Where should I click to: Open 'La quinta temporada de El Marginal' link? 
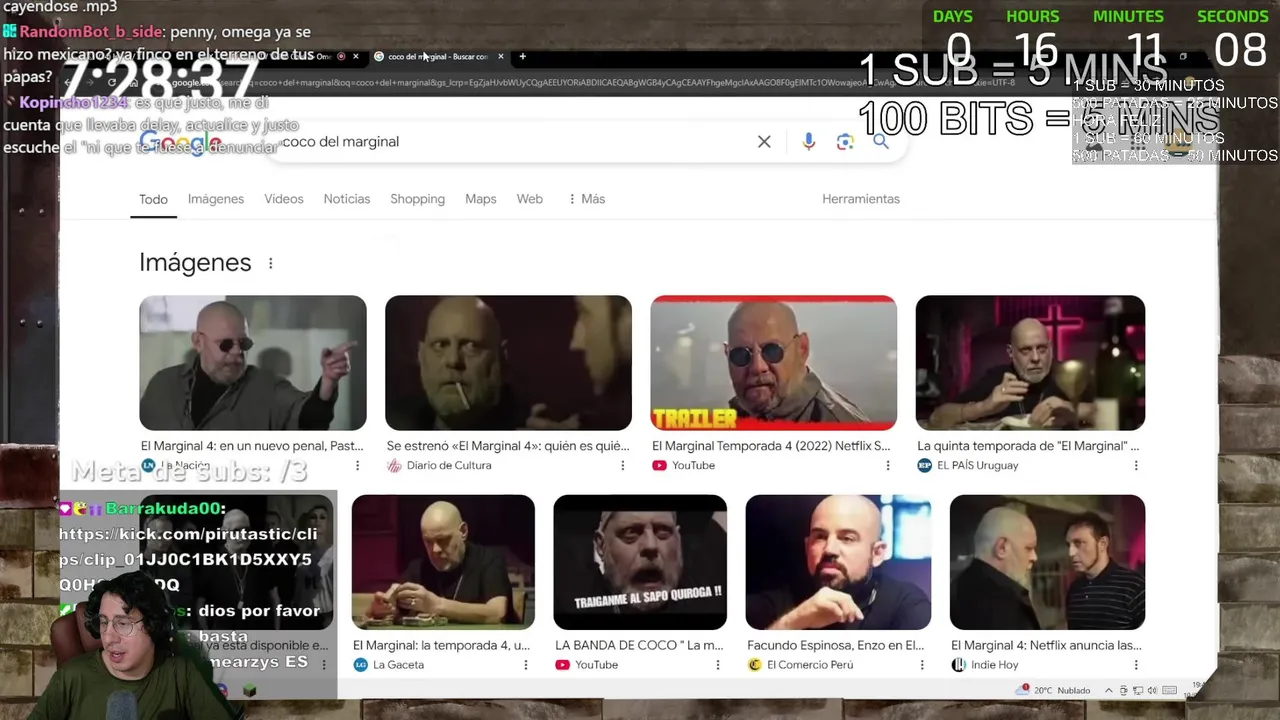click(1028, 446)
